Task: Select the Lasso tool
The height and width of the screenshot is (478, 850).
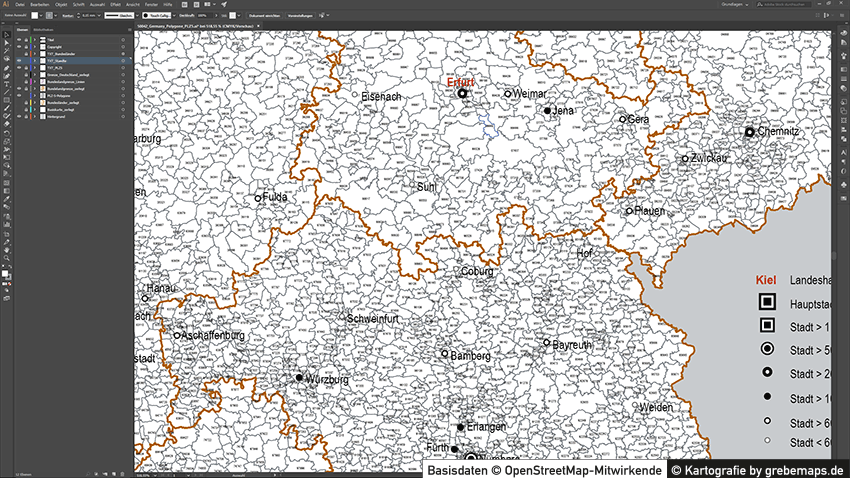Action: (7, 59)
